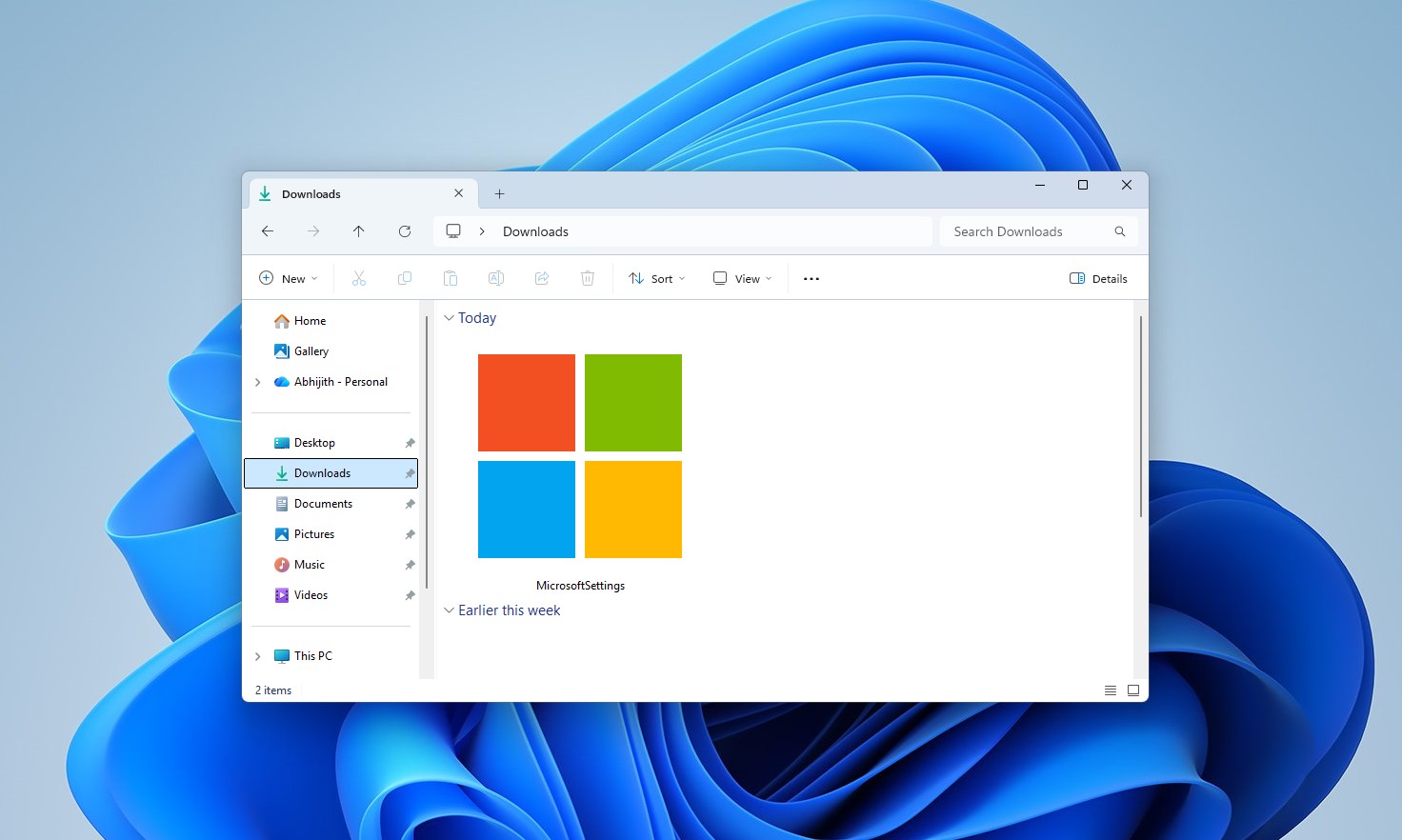Click the breadcrumb chevron before Downloads
The height and width of the screenshot is (840, 1402).
pyautogui.click(x=482, y=231)
